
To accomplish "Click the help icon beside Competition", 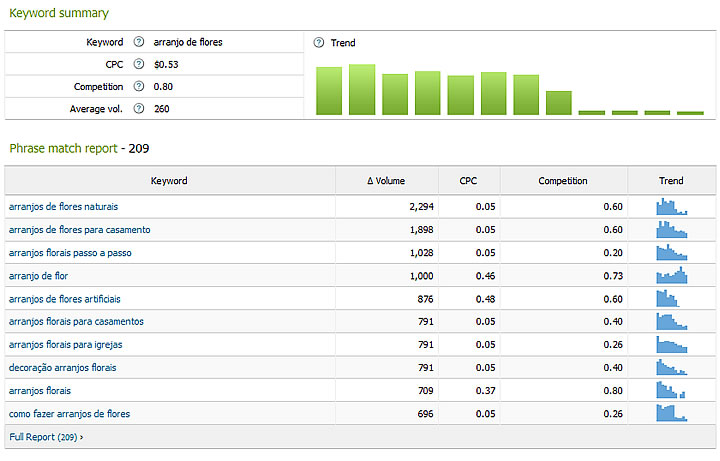I will (139, 87).
